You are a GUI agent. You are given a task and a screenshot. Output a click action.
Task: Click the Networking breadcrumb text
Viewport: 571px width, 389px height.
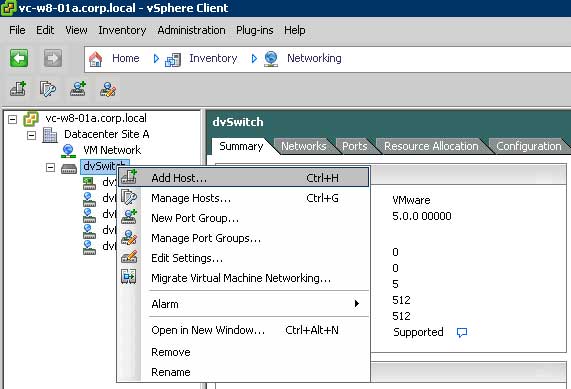coord(314,58)
